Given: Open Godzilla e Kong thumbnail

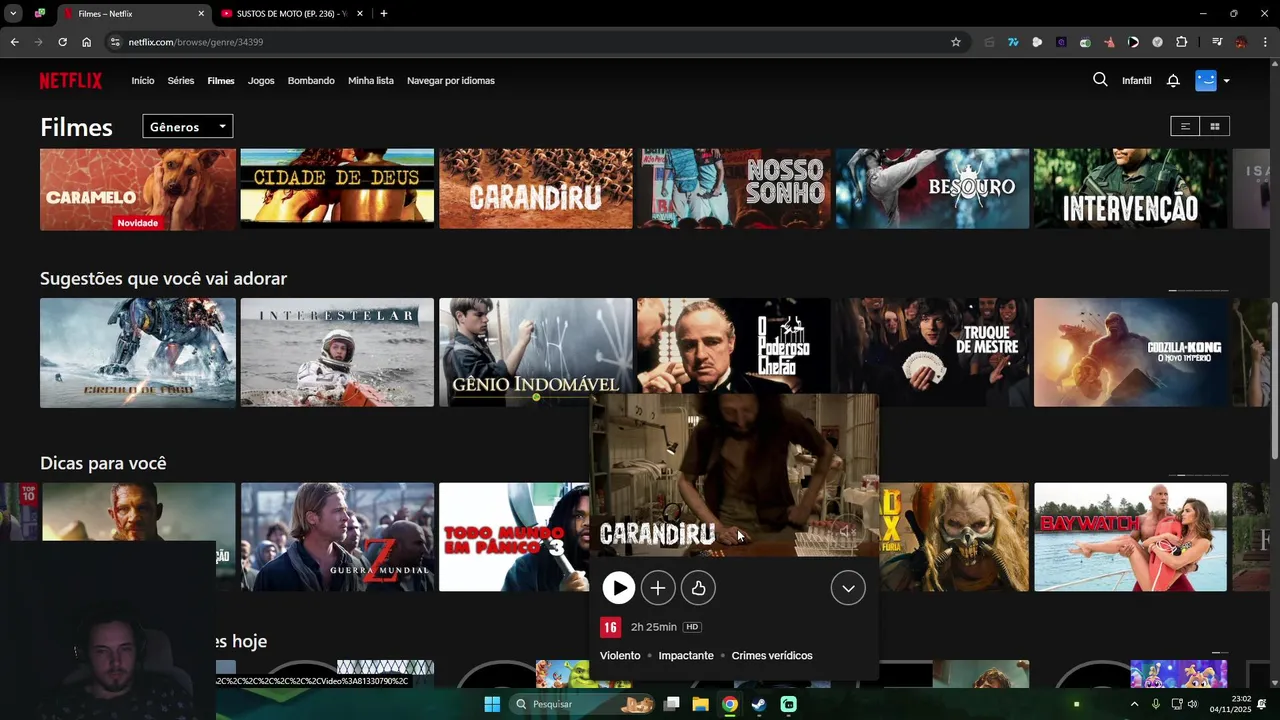Looking at the screenshot, I should pos(1130,352).
